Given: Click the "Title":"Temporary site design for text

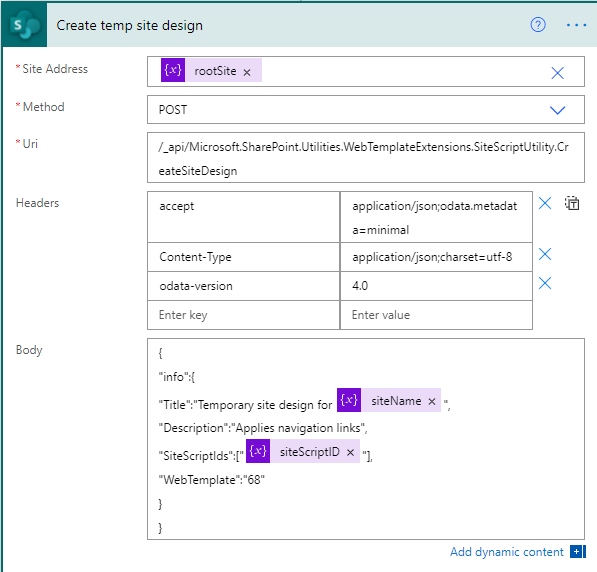Looking at the screenshot, I should [x=246, y=405].
